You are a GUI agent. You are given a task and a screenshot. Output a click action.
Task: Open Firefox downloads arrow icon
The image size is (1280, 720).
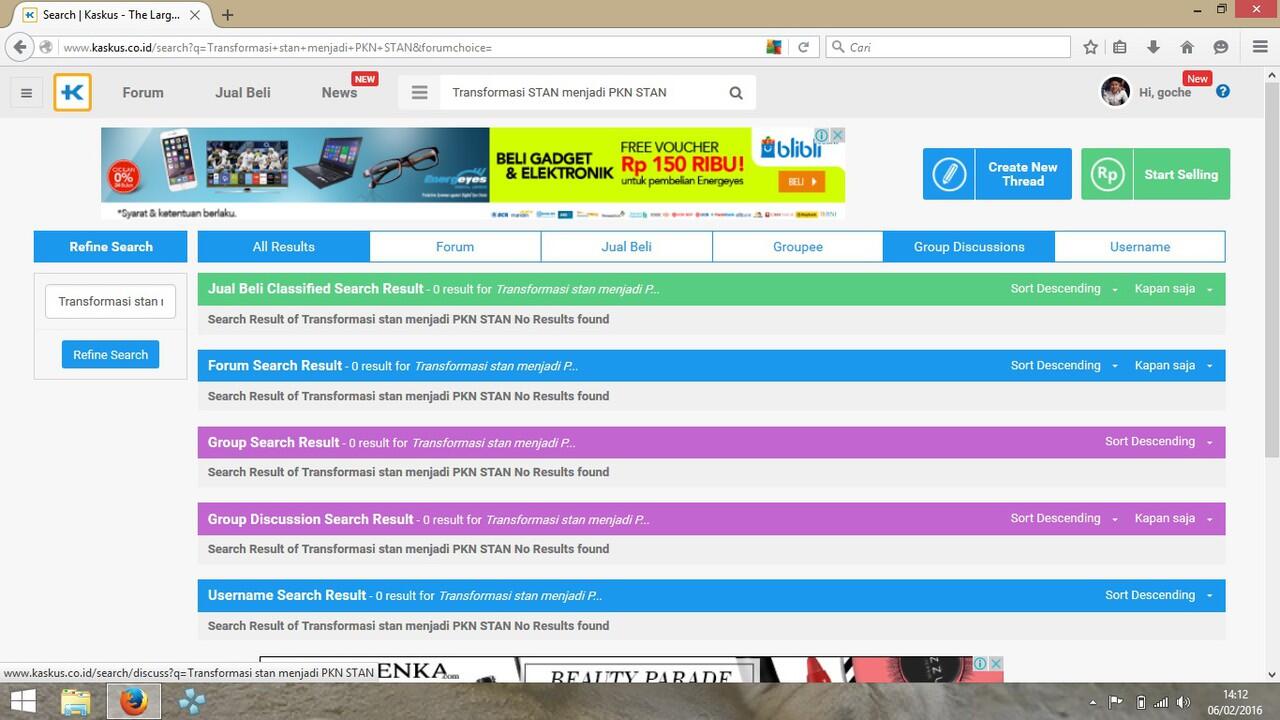1153,47
